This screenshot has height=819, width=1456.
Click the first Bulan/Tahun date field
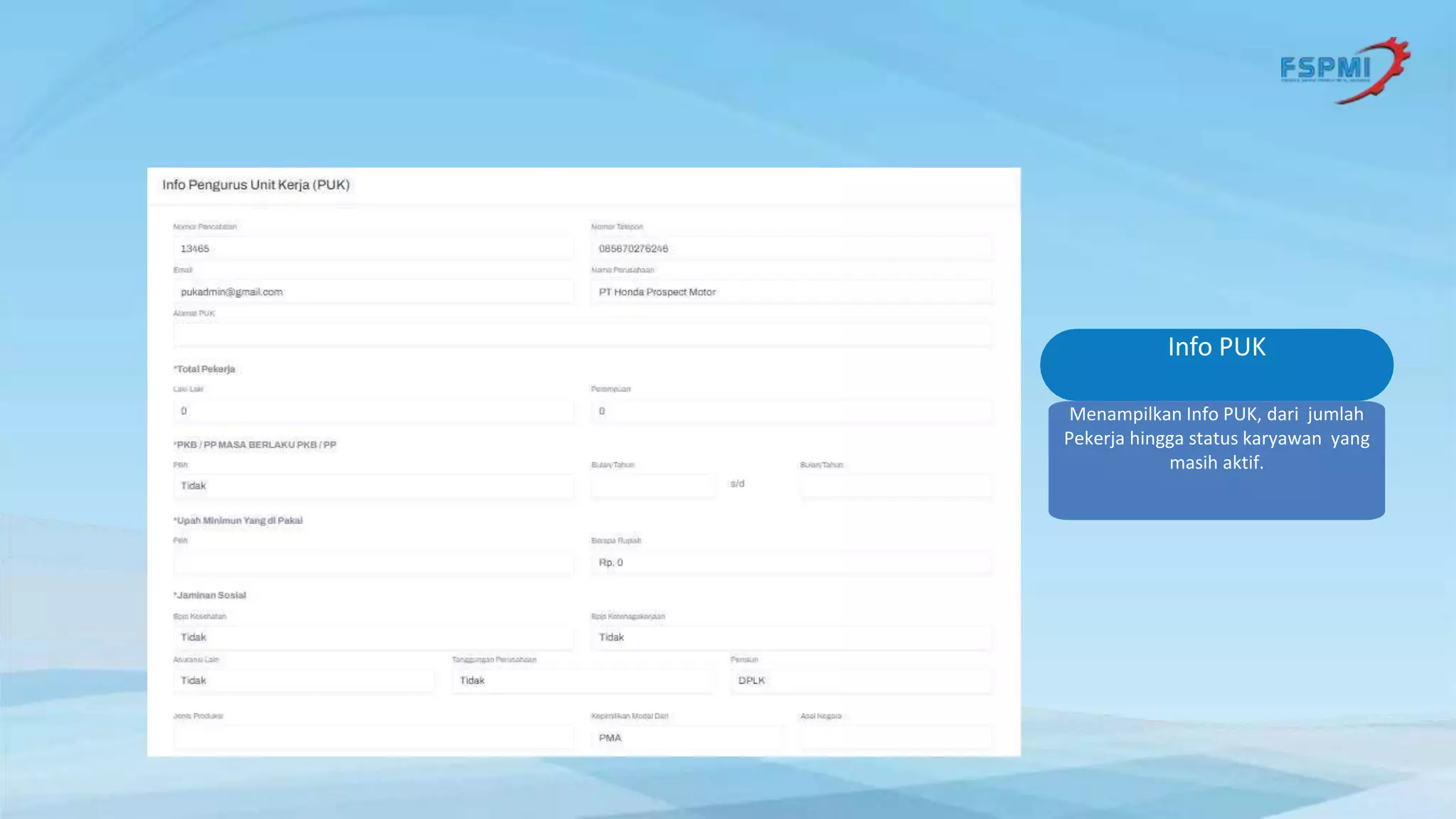click(x=653, y=486)
